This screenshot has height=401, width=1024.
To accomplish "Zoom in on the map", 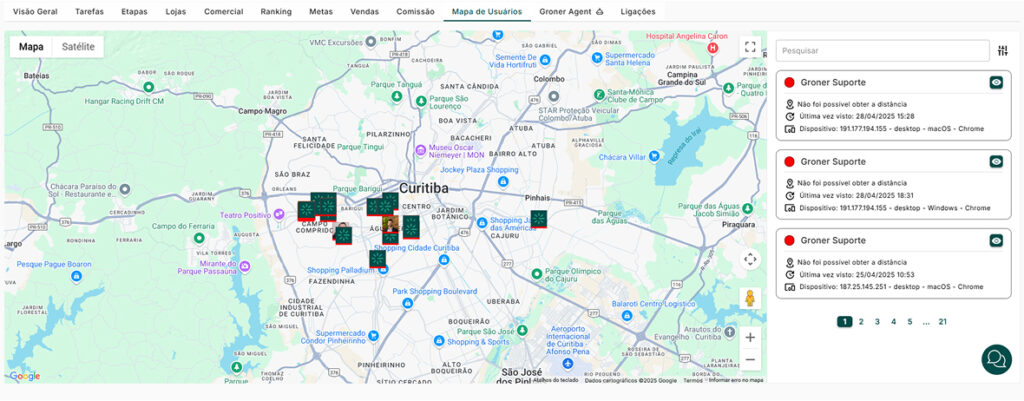I will coord(750,337).
